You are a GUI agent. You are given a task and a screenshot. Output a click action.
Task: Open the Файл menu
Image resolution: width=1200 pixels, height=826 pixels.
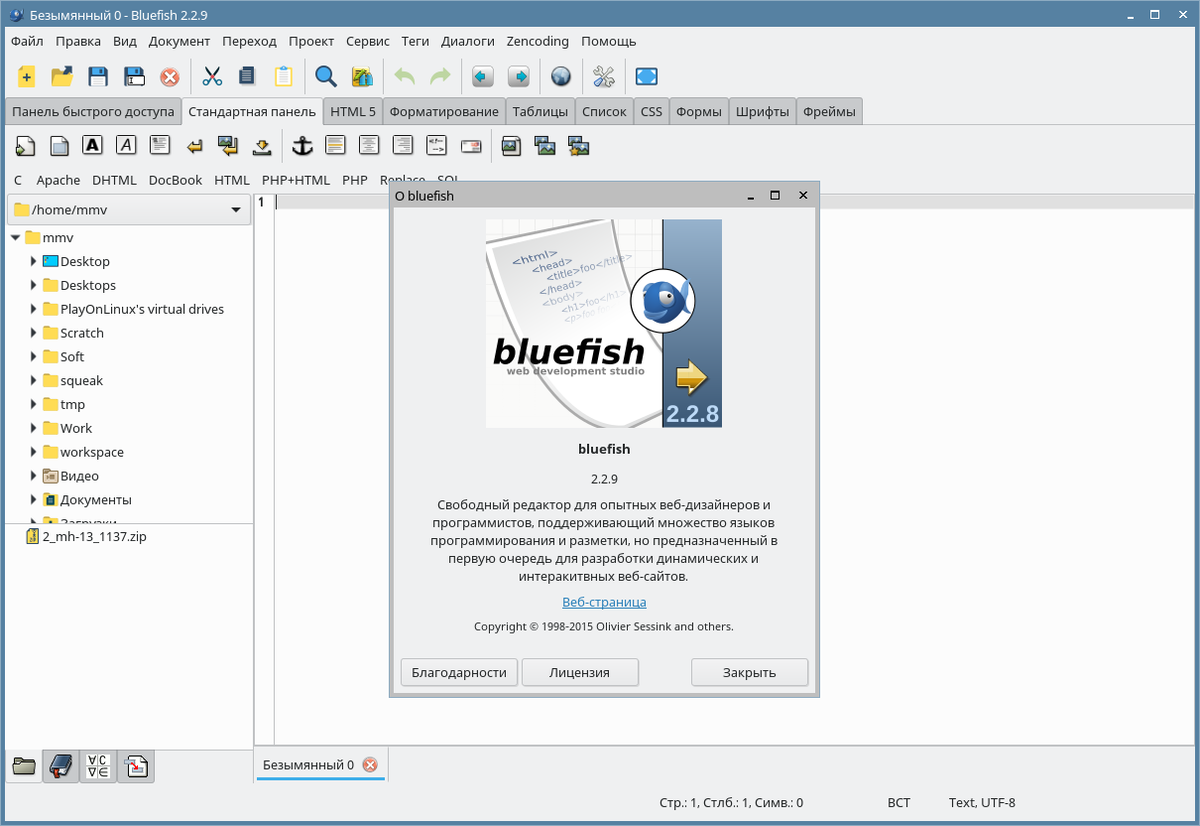27,41
